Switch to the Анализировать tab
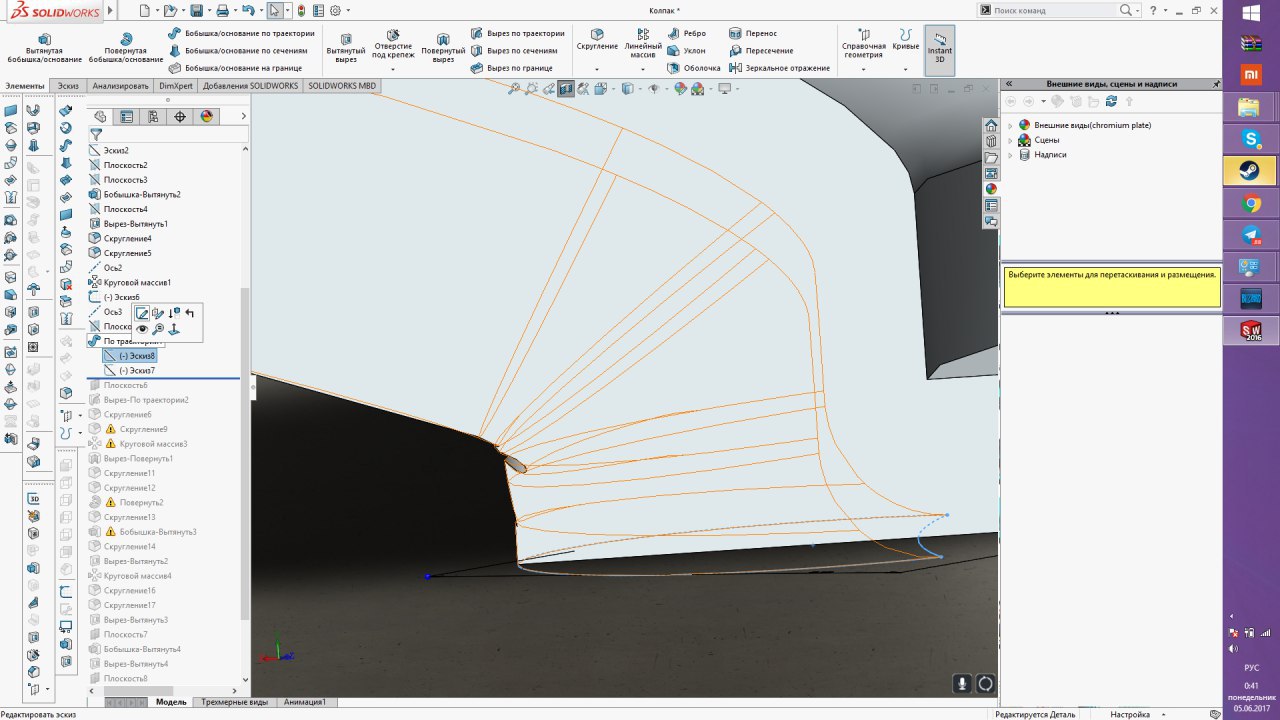This screenshot has width=1280, height=720. click(120, 86)
